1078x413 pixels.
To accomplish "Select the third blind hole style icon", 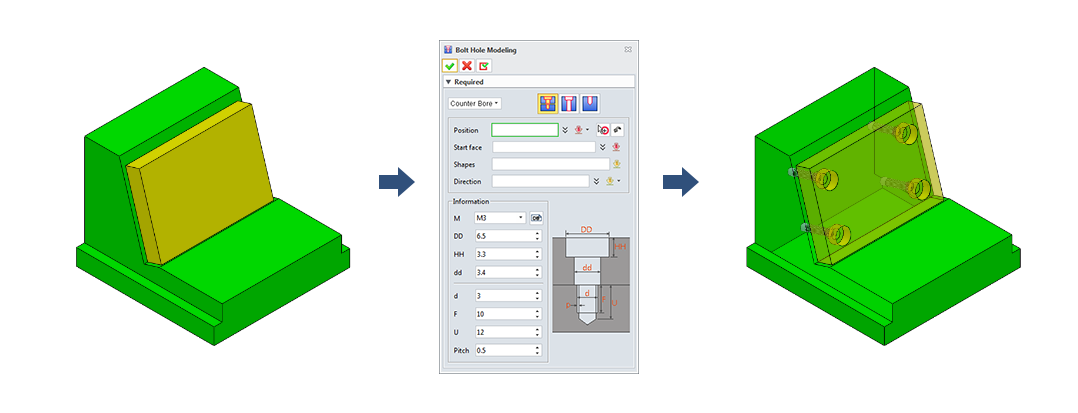I will (x=589, y=103).
